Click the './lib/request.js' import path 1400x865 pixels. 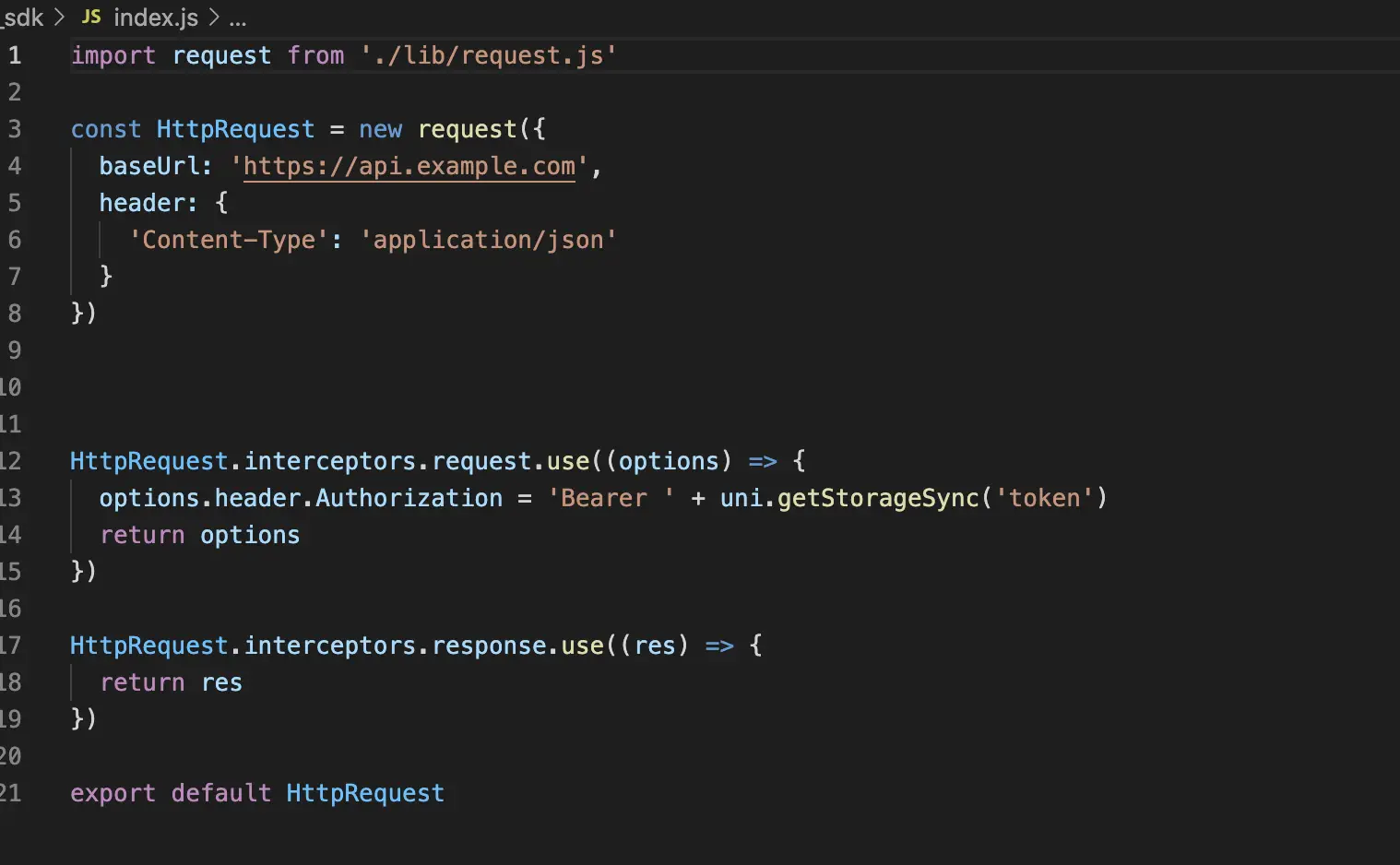click(x=488, y=55)
